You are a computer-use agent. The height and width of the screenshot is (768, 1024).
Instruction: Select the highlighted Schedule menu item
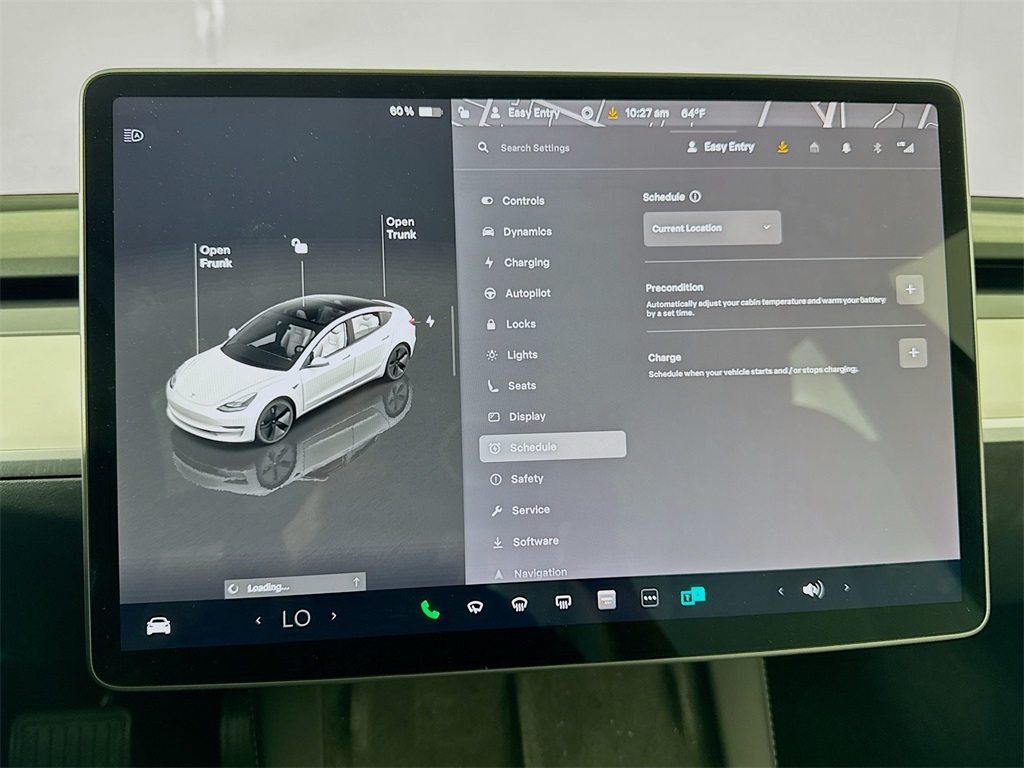[552, 447]
